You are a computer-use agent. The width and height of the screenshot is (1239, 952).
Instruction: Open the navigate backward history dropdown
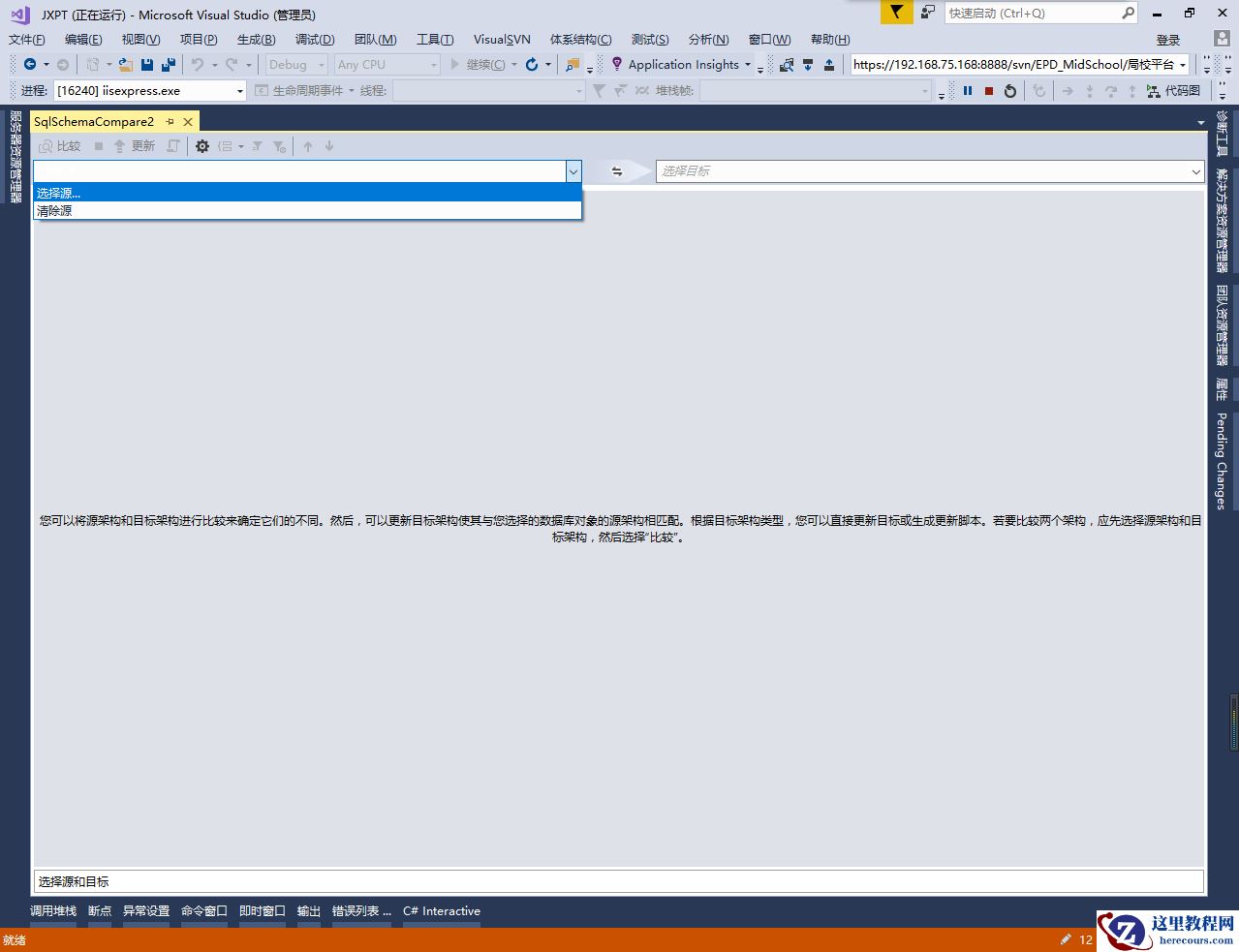(x=46, y=65)
